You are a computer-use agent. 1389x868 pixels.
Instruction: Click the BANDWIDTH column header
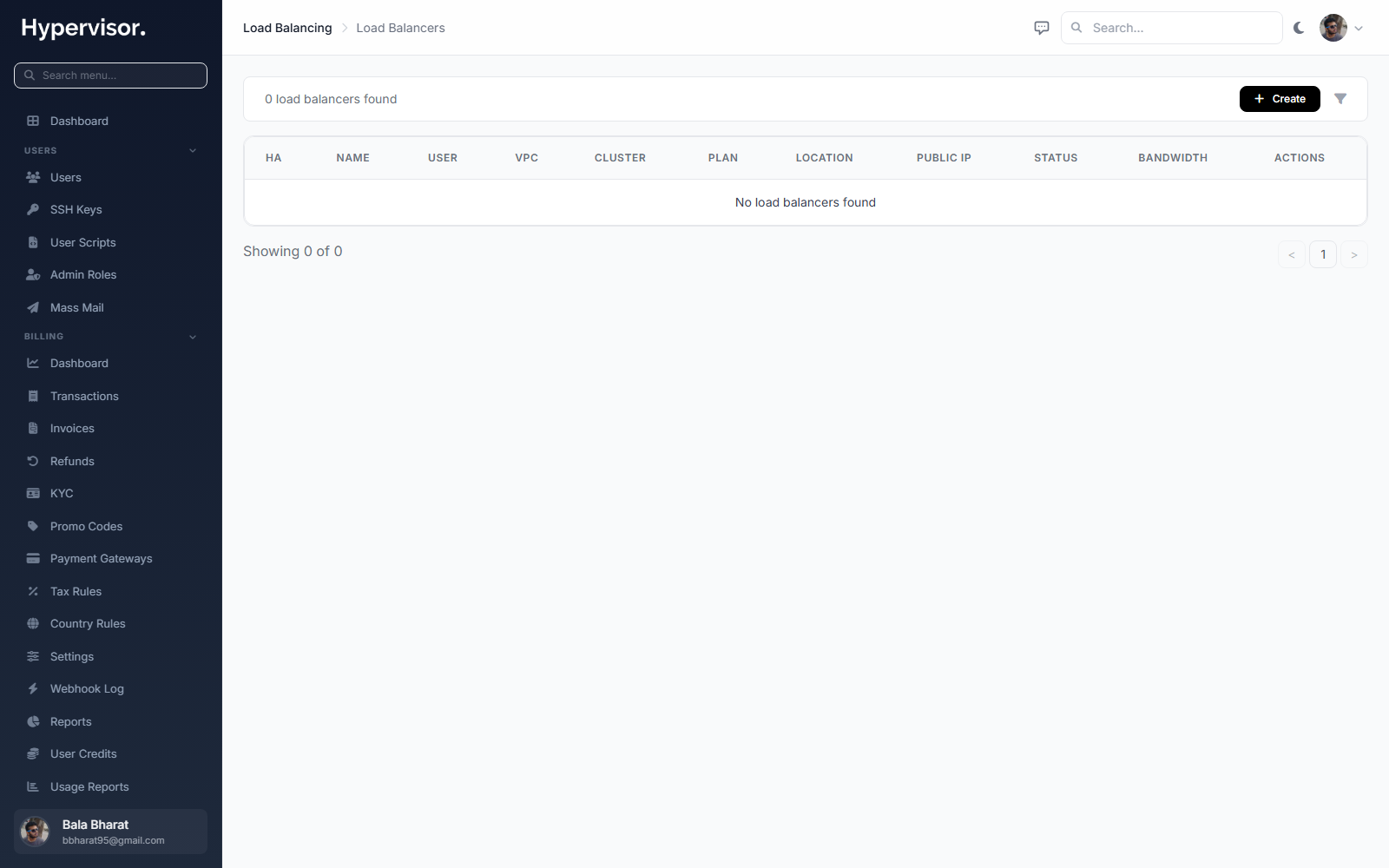[x=1173, y=158]
